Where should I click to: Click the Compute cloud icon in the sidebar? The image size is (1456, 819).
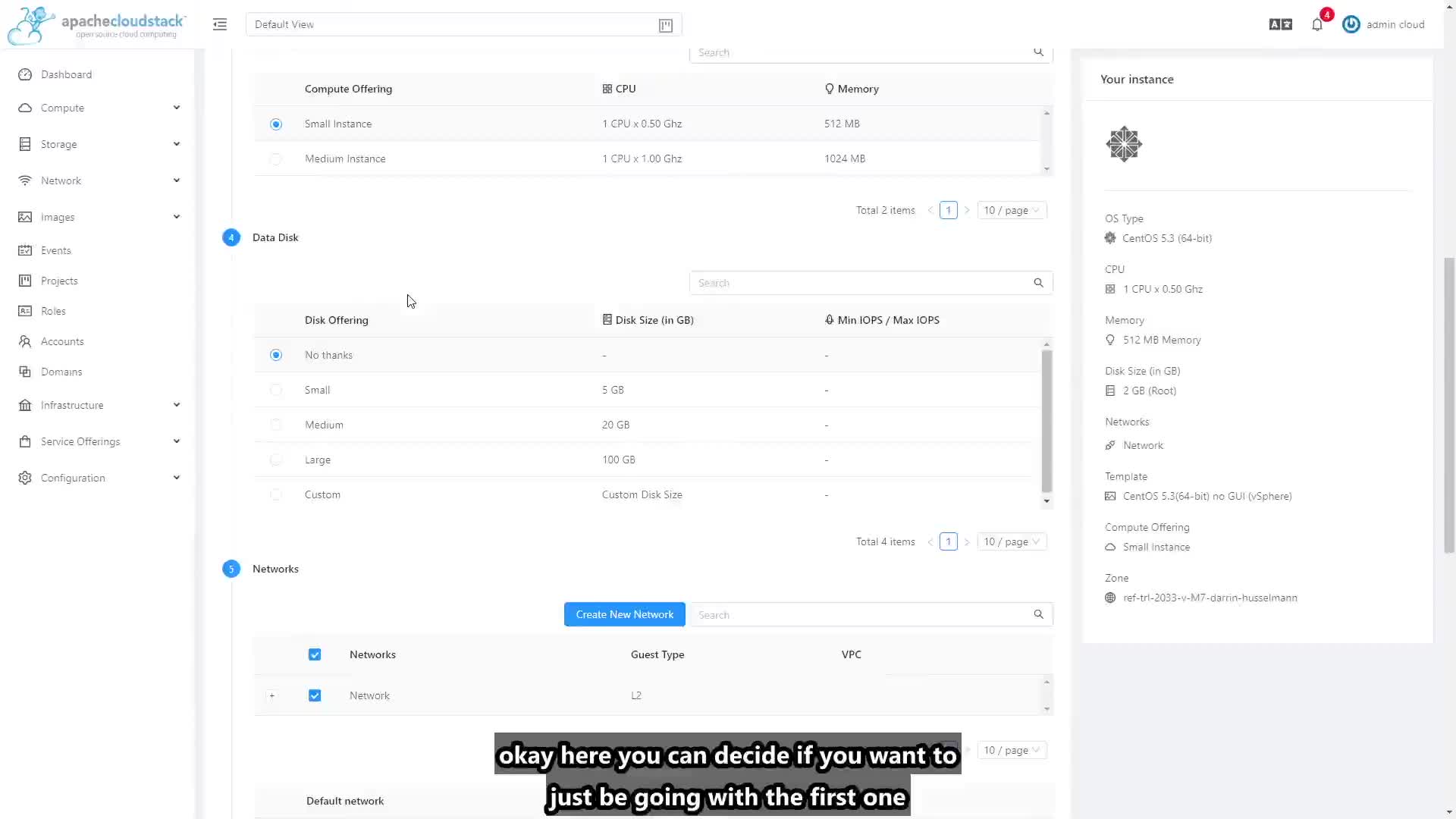tap(25, 108)
